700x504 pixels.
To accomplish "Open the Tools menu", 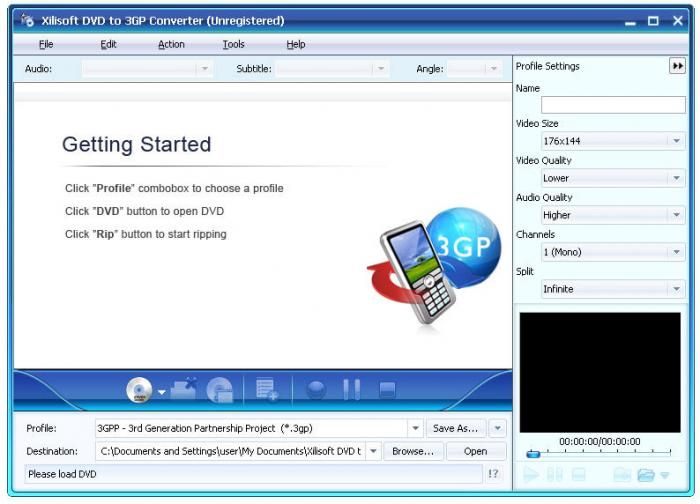I will (x=233, y=44).
